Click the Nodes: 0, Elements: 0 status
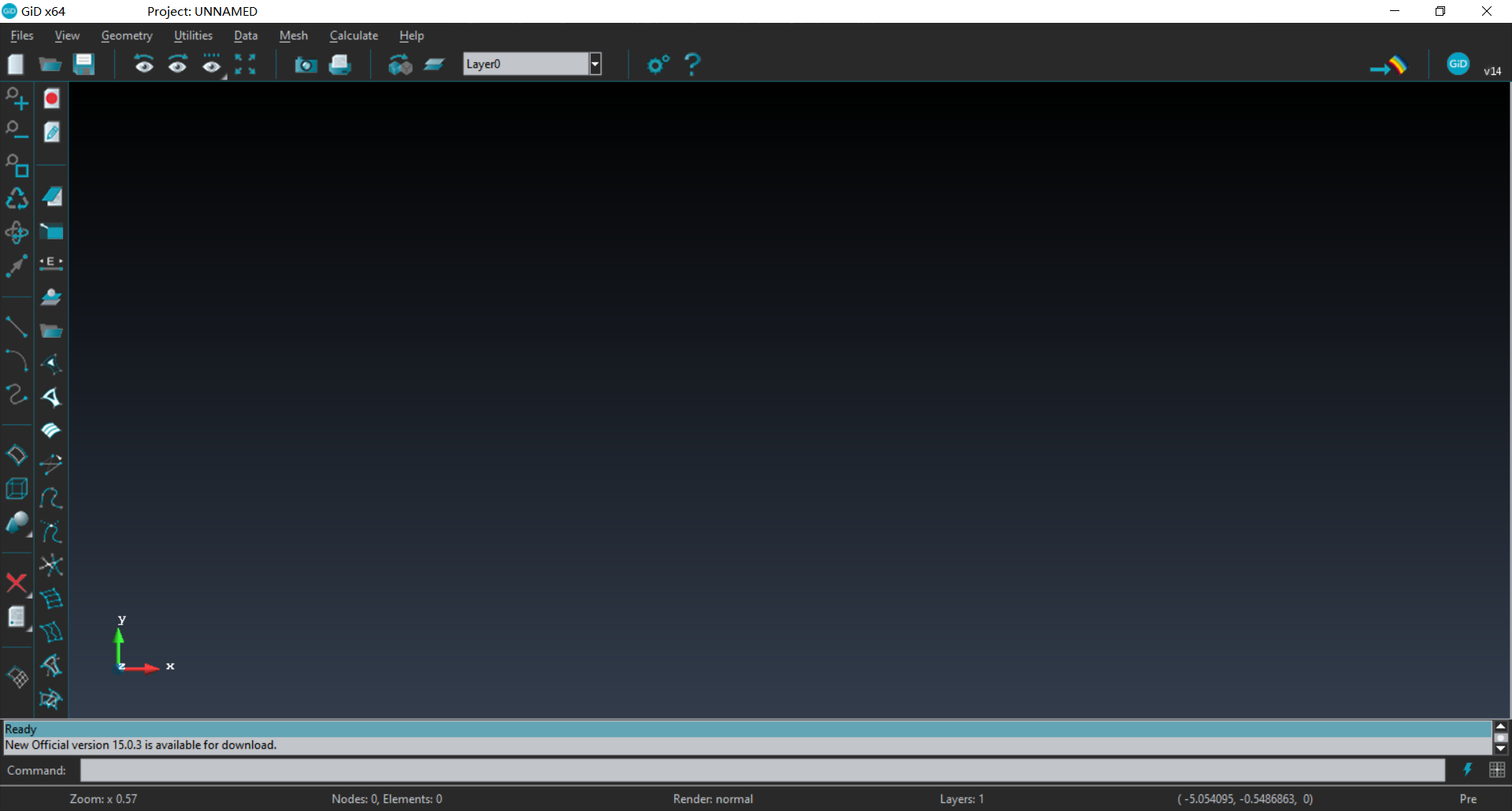Screen dimensions: 1512x811 click(x=387, y=798)
